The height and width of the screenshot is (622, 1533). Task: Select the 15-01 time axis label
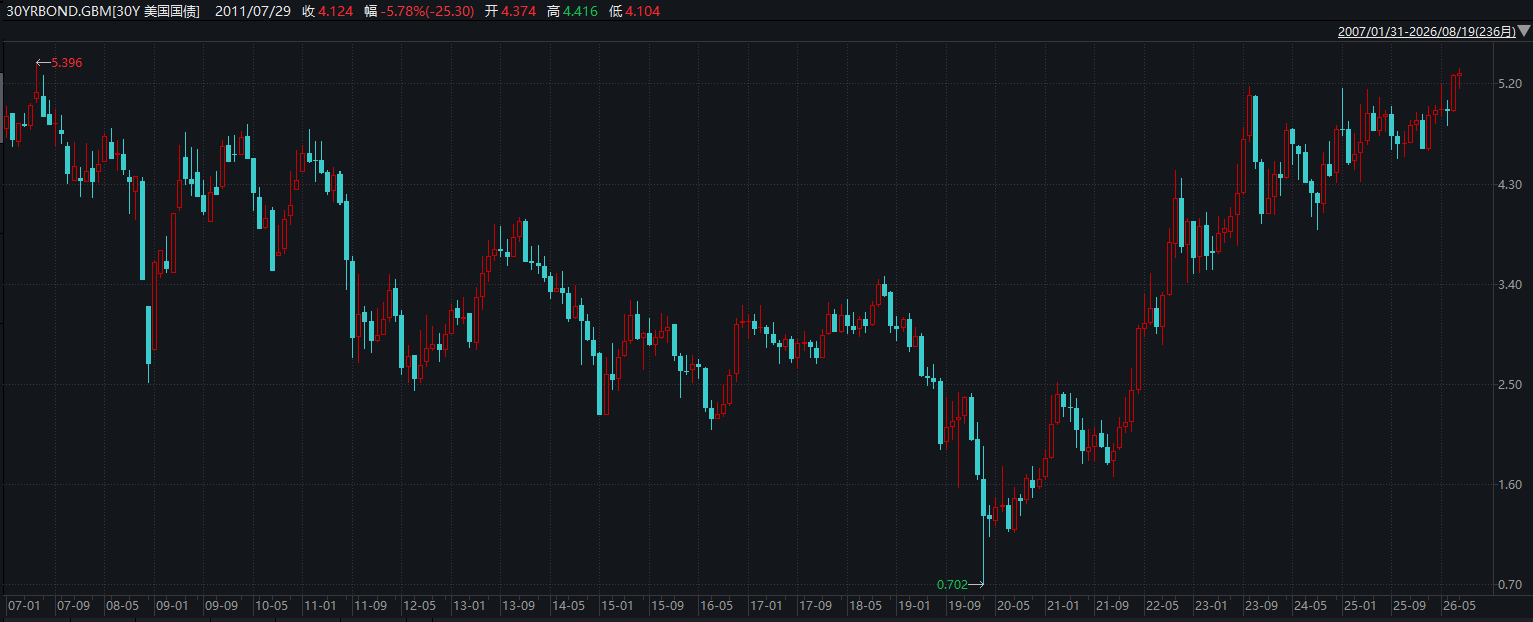click(617, 606)
